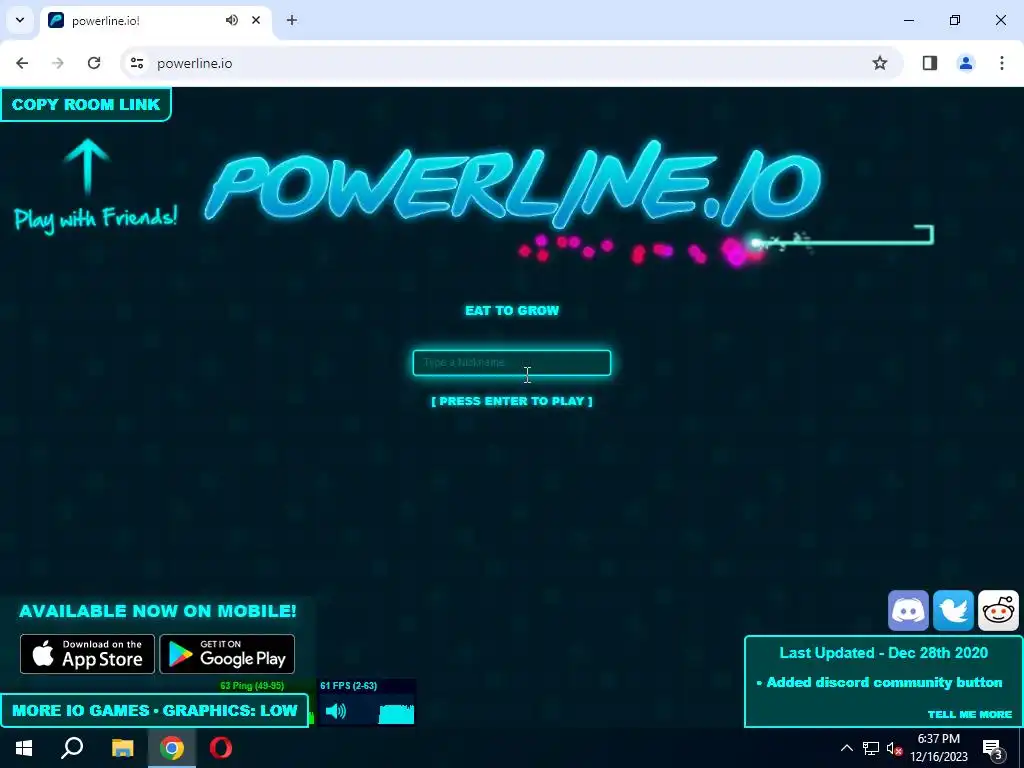Open the Chrome three-dot menu
The height and width of the screenshot is (768, 1024).
pyautogui.click(x=1002, y=63)
